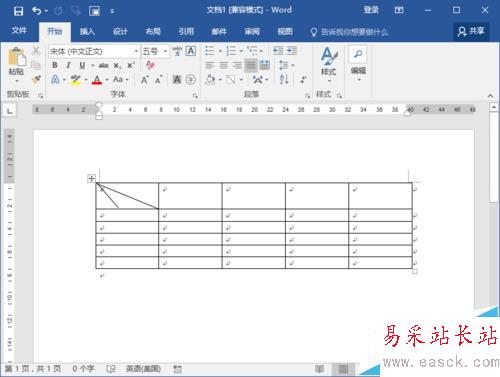The width and height of the screenshot is (500, 377).
Task: Switch to the Review tab
Action: tap(252, 32)
